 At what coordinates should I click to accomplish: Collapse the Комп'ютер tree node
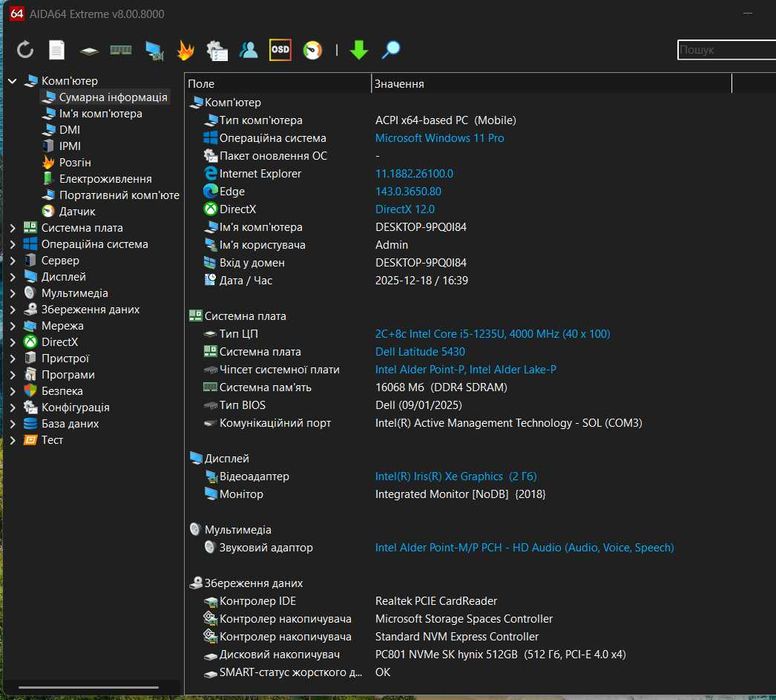pyautogui.click(x=12, y=81)
